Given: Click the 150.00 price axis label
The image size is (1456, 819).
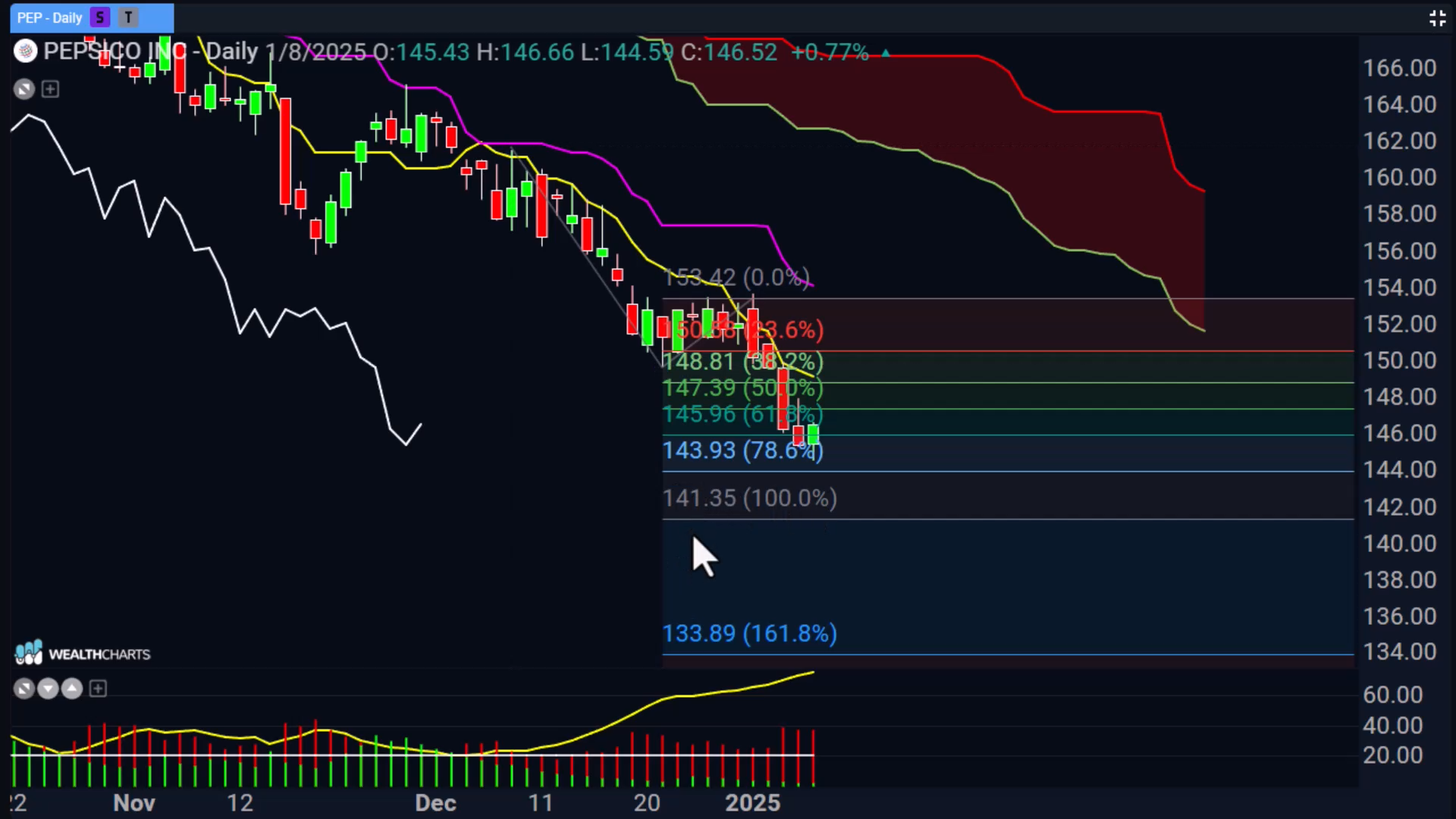Looking at the screenshot, I should click(1400, 360).
